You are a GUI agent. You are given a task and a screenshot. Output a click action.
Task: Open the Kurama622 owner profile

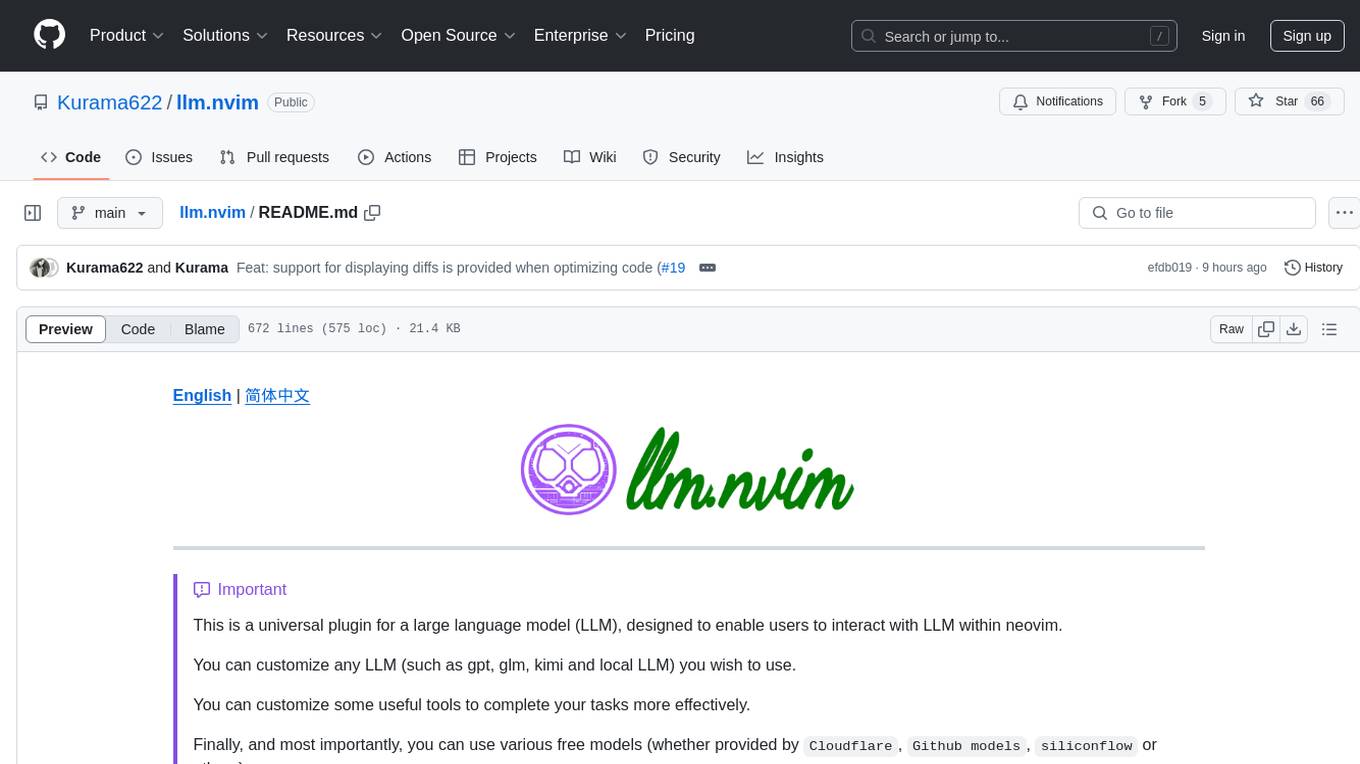pos(110,102)
